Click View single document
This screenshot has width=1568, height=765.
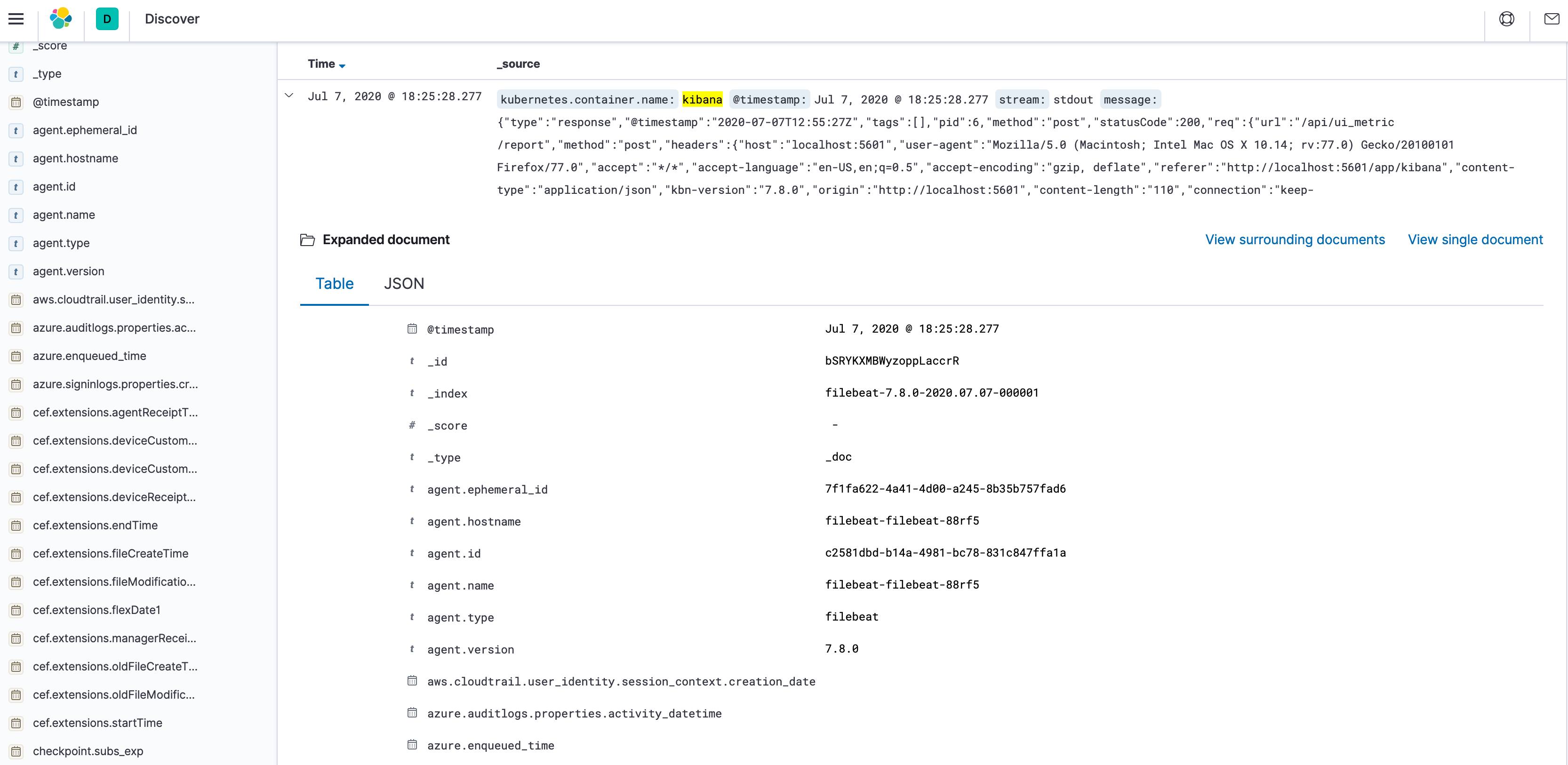coord(1475,239)
